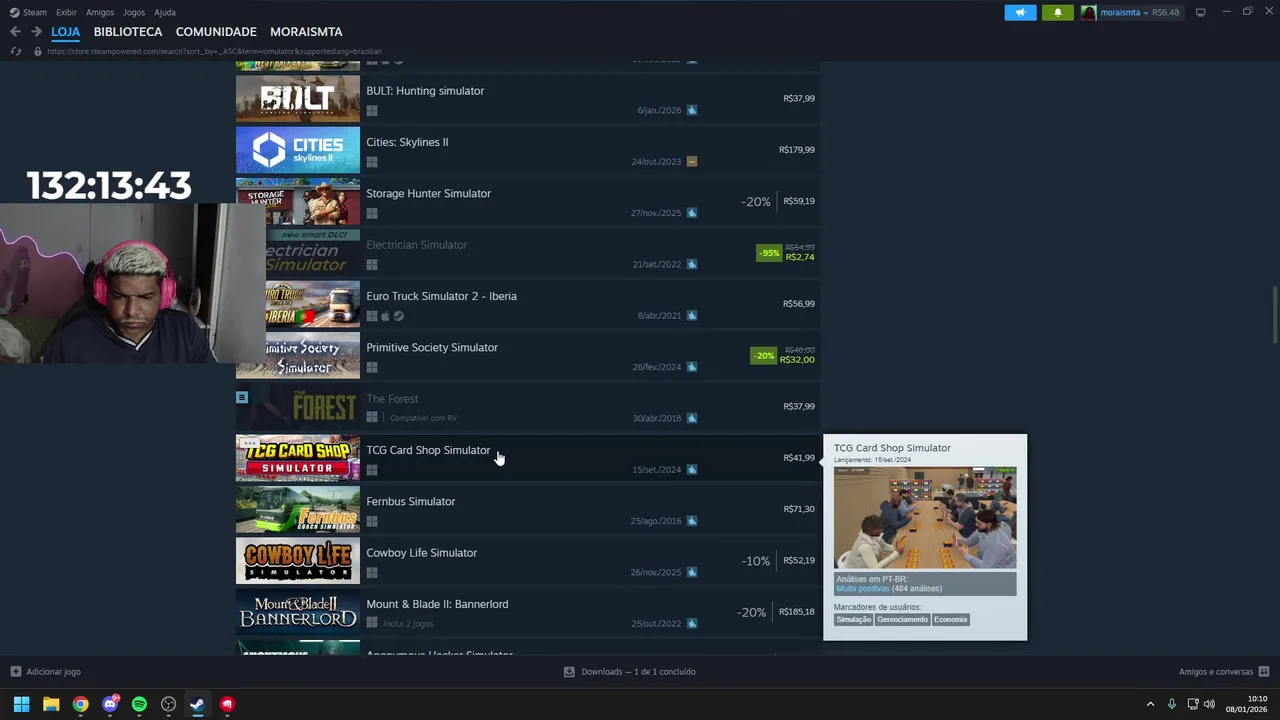Click the microphone tray icon

point(1172,704)
